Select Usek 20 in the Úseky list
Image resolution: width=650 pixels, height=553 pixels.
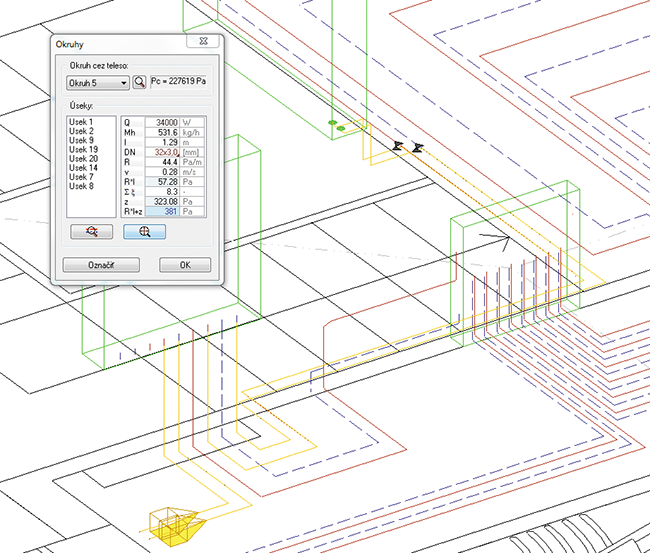click(x=83, y=158)
